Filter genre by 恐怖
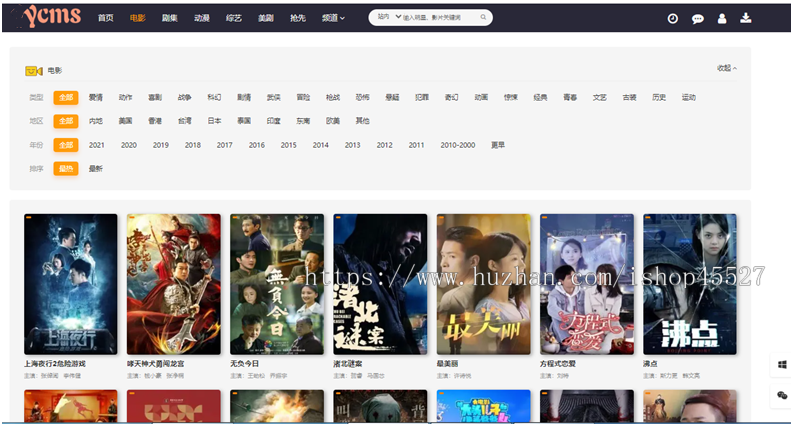The image size is (793, 426). (363, 97)
